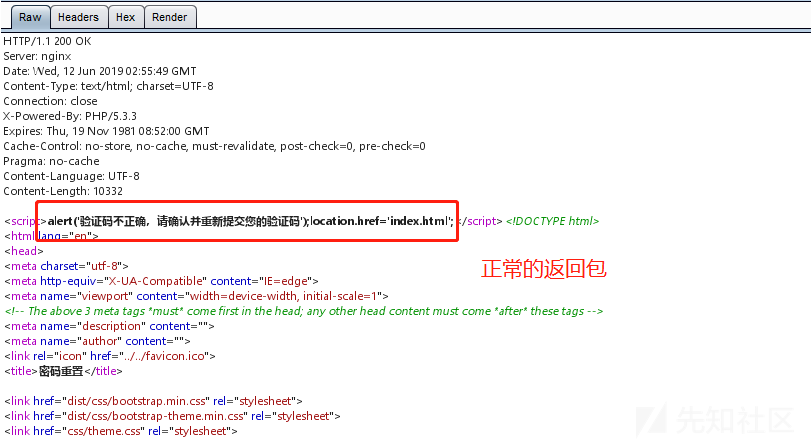Select the 'X-Powered-By: PHP/5.3.3' line
The width and height of the screenshot is (811, 442).
point(70,116)
